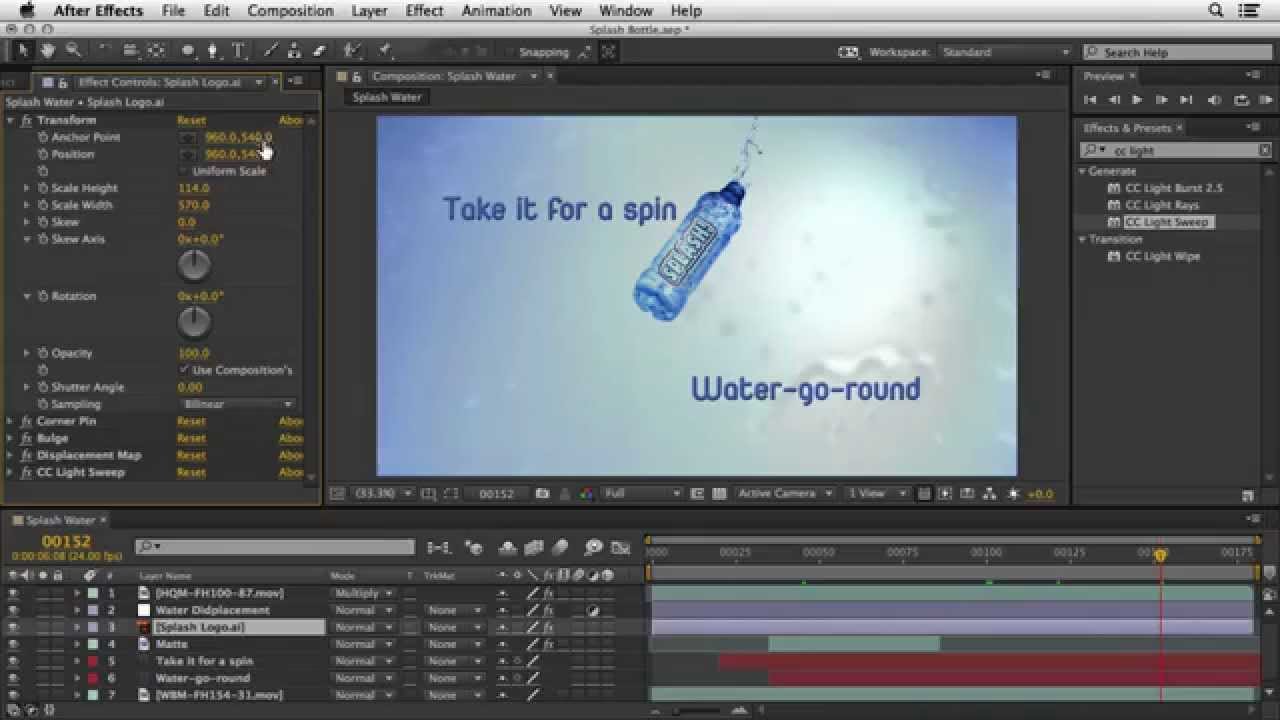Image resolution: width=1280 pixels, height=720 pixels.
Task: Select the Selection arrow tool
Action: (x=23, y=51)
